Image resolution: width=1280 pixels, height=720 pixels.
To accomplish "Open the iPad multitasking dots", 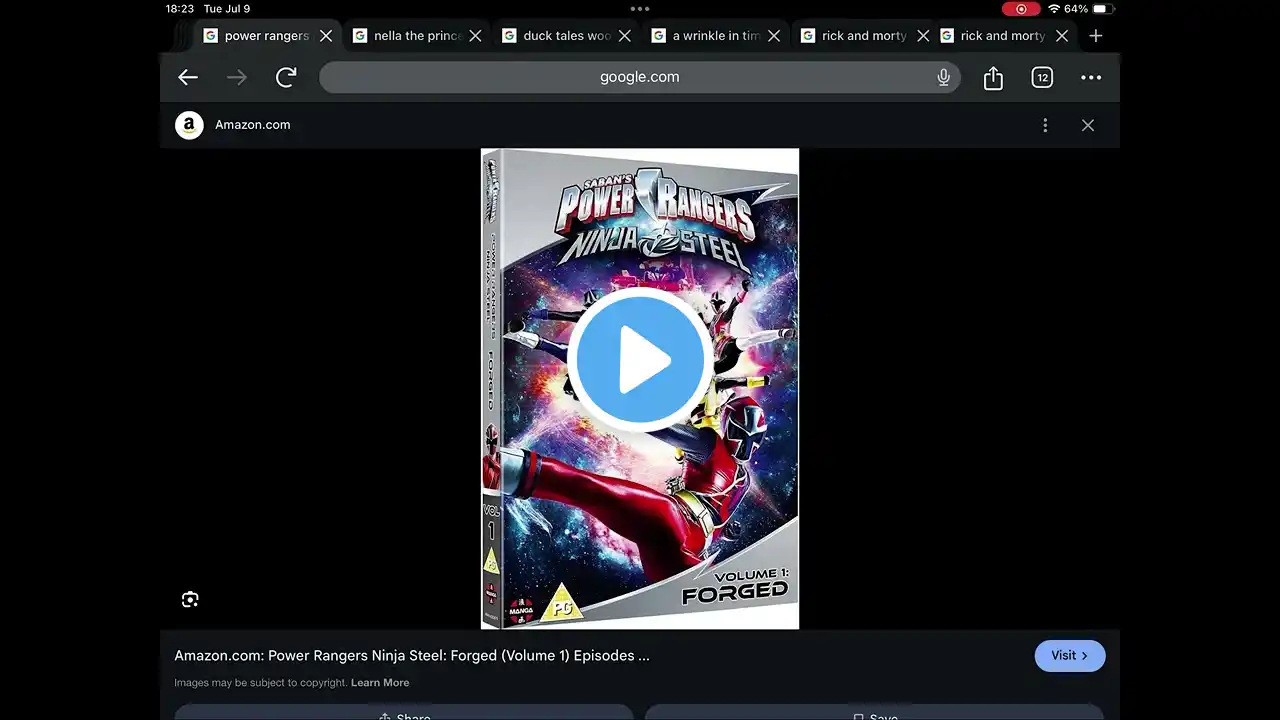I will (x=640, y=8).
